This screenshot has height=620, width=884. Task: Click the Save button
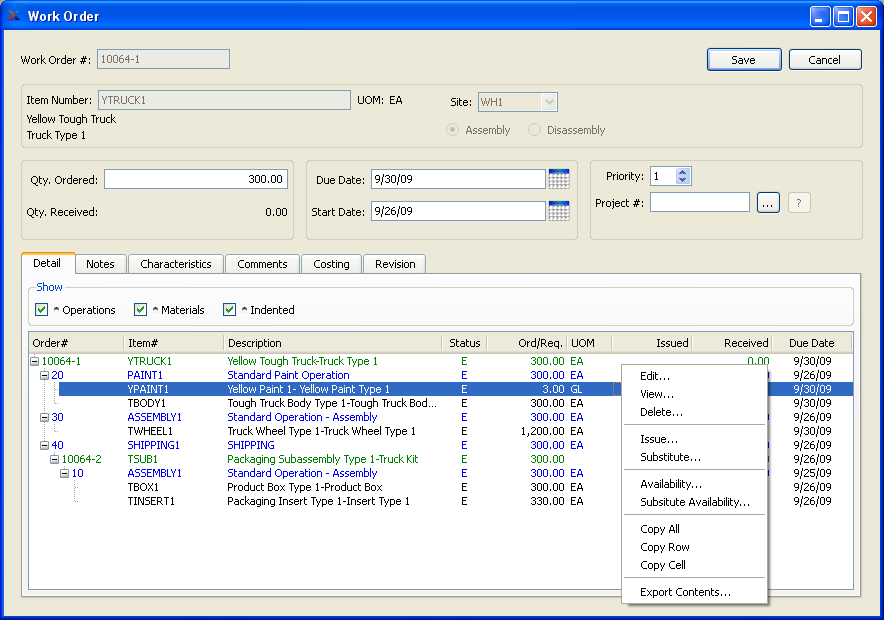pos(743,60)
